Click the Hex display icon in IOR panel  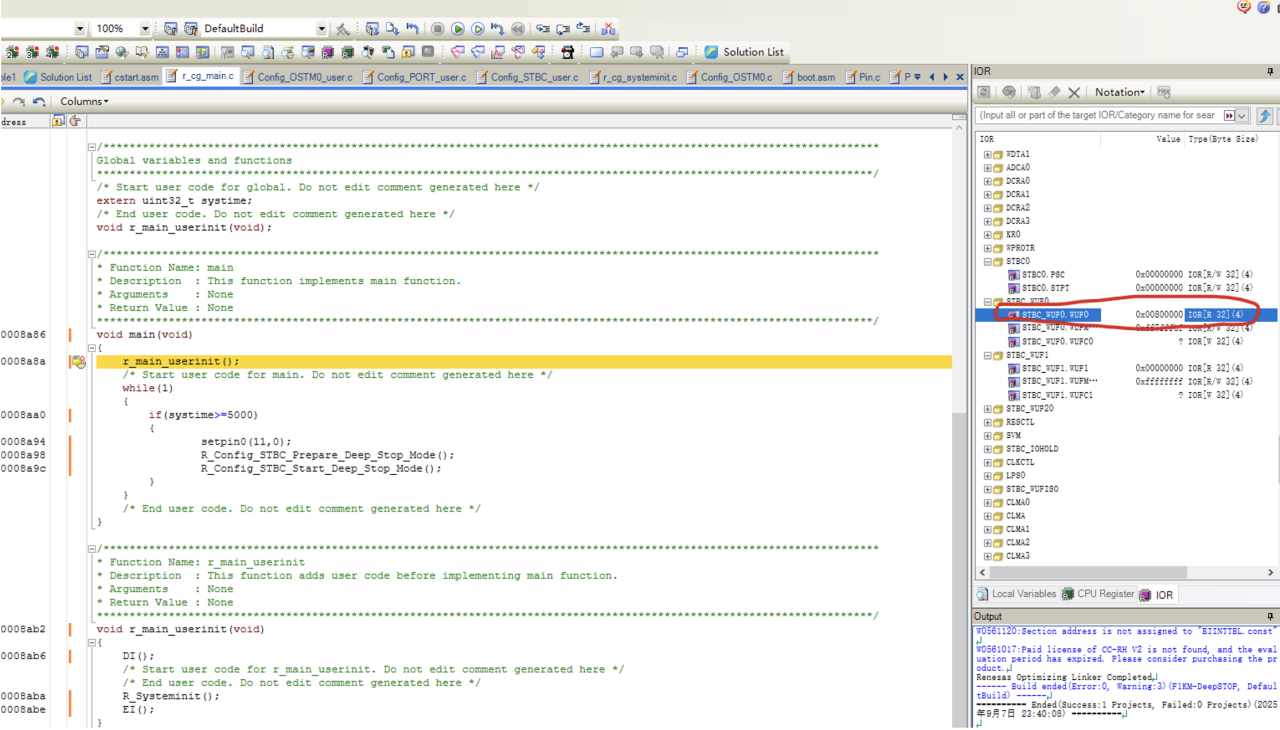(x=1164, y=92)
